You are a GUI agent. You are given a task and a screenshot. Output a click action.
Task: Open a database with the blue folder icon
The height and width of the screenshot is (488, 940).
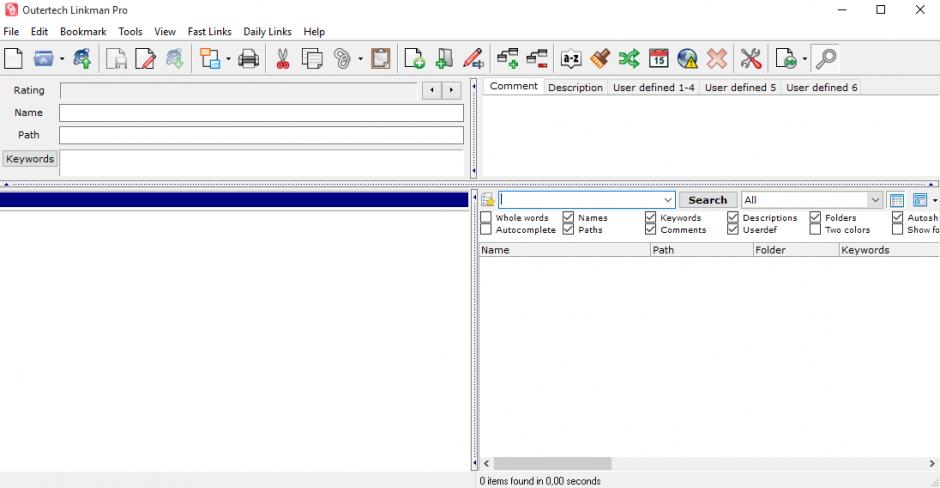43,59
